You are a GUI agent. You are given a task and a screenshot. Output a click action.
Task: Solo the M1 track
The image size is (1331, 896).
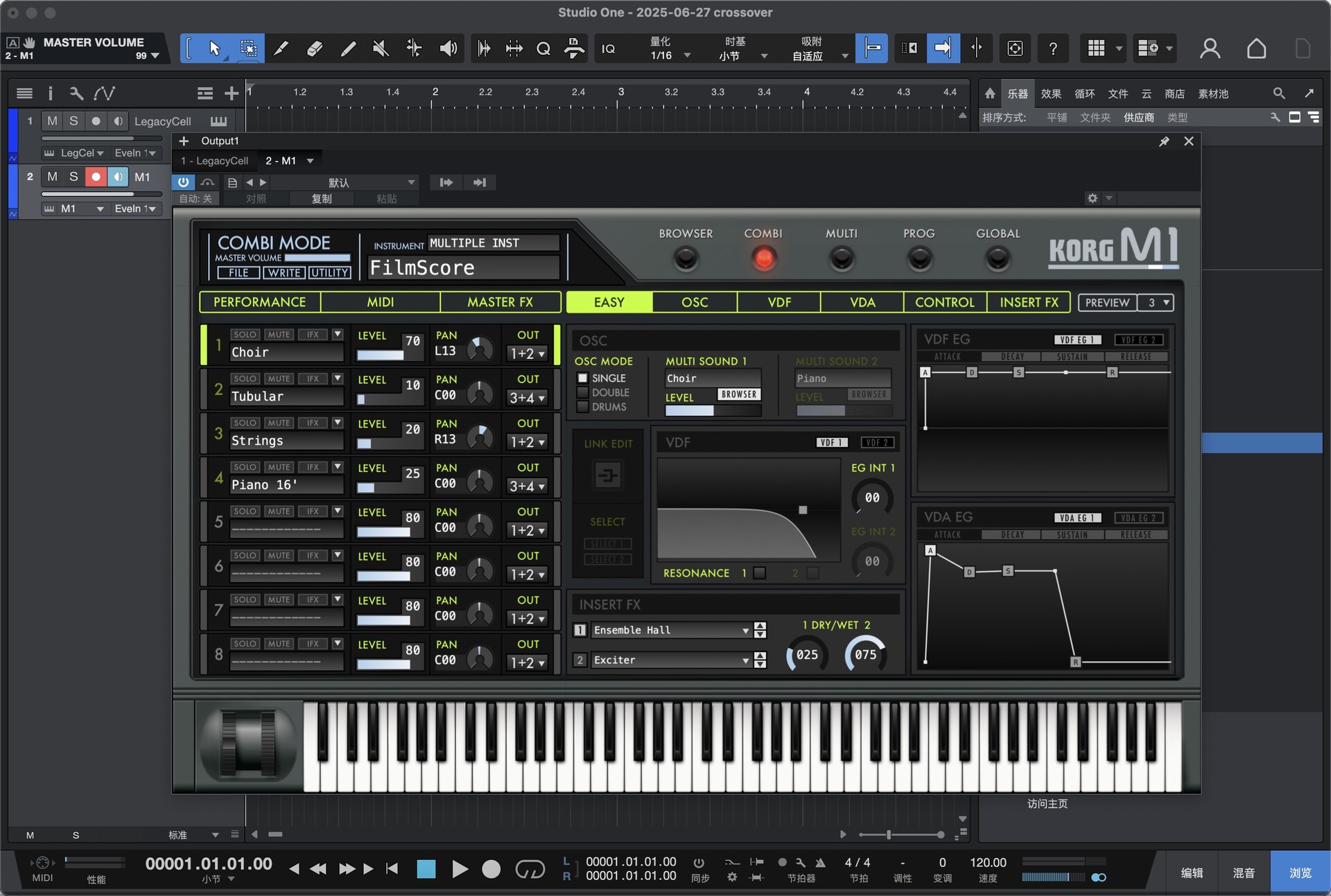73,177
